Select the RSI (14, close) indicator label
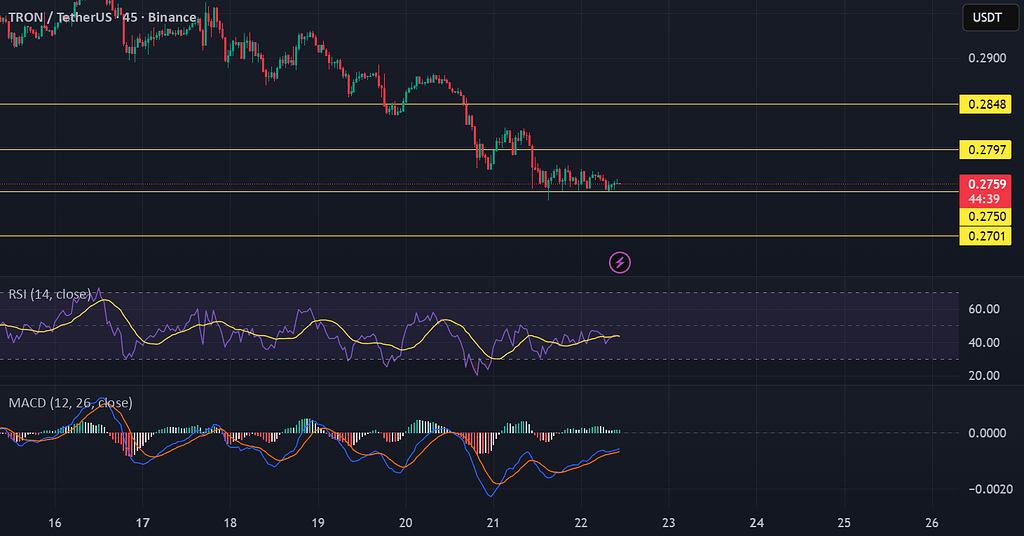Image resolution: width=1024 pixels, height=536 pixels. (x=49, y=294)
